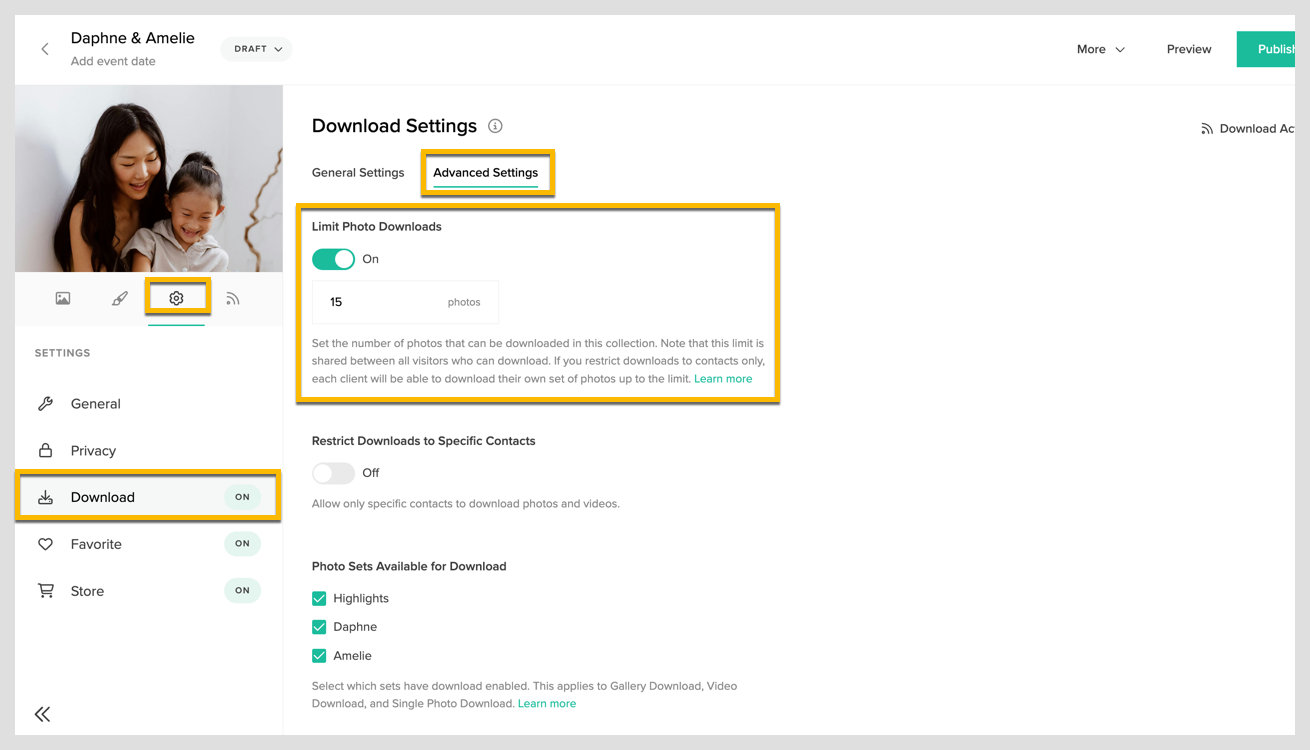
Task: Collapse the sidebar with the double chevron
Action: coord(42,714)
